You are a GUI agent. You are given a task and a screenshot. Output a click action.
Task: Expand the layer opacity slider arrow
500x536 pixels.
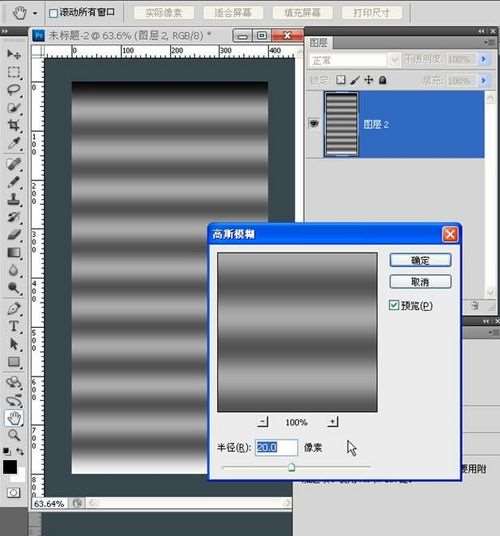(483, 59)
